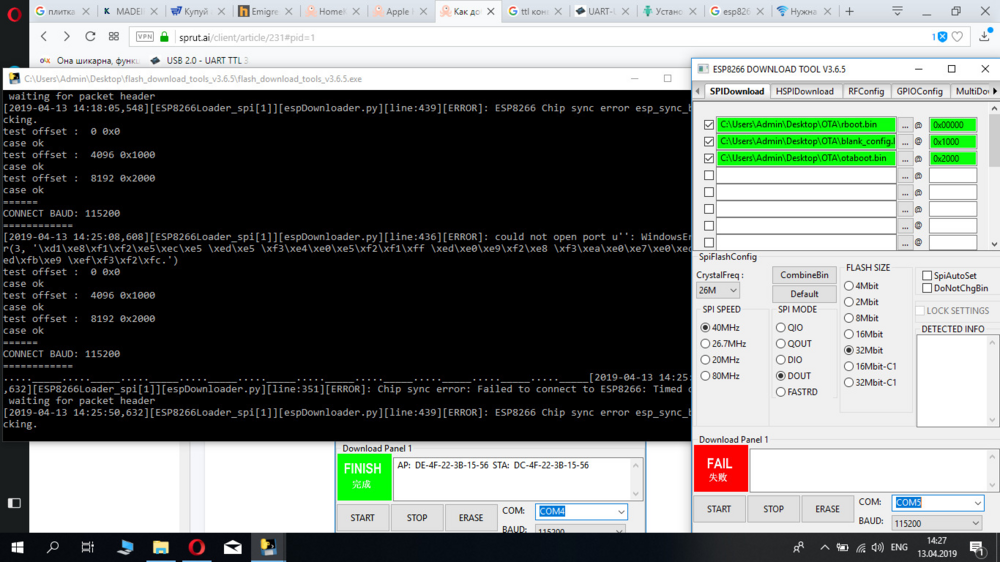Image resolution: width=1000 pixels, height=562 pixels.
Task: Switch to Python flash tool taskbar icon
Action: pos(268,547)
